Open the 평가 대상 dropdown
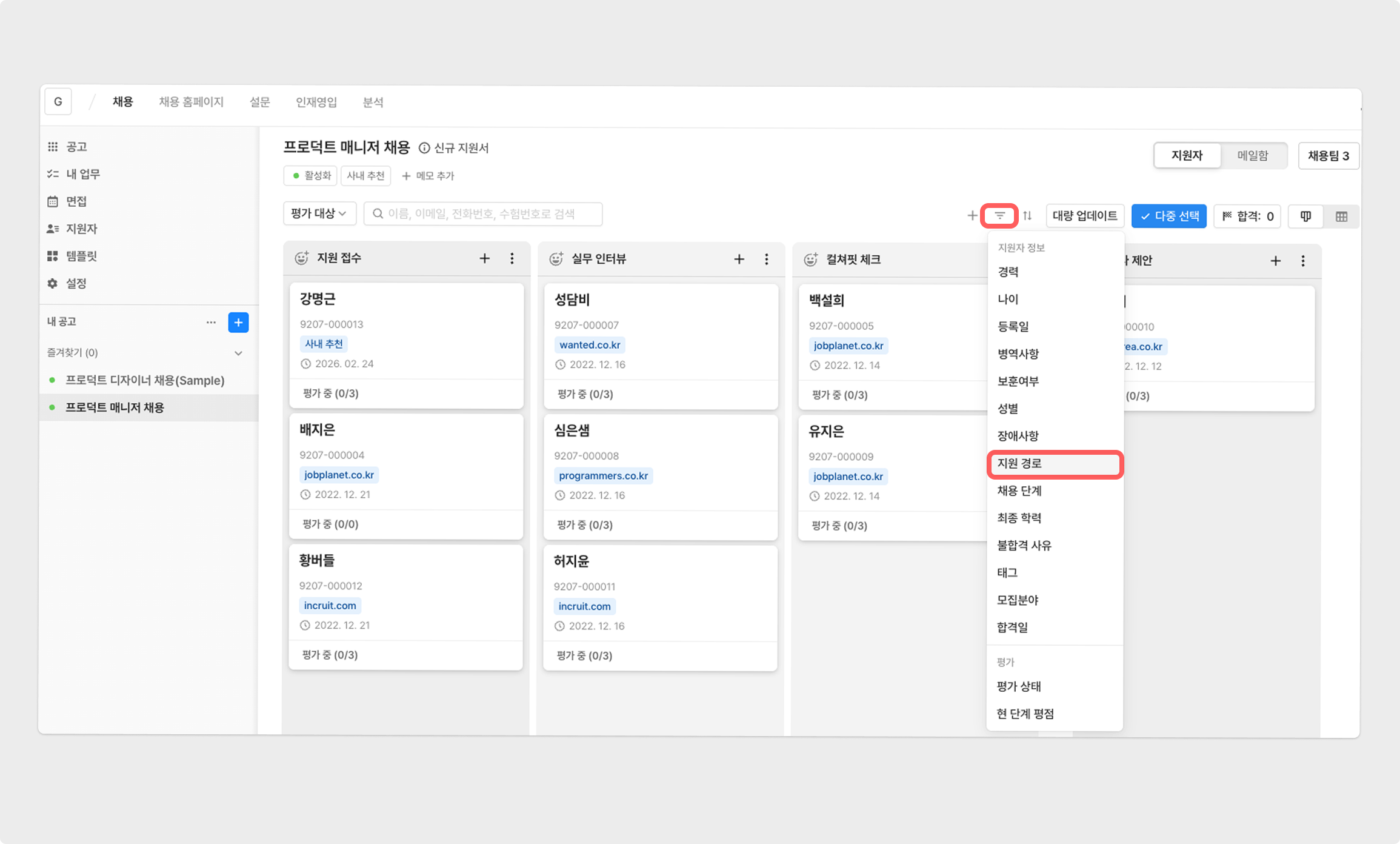This screenshot has height=844, width=1400. [x=319, y=213]
